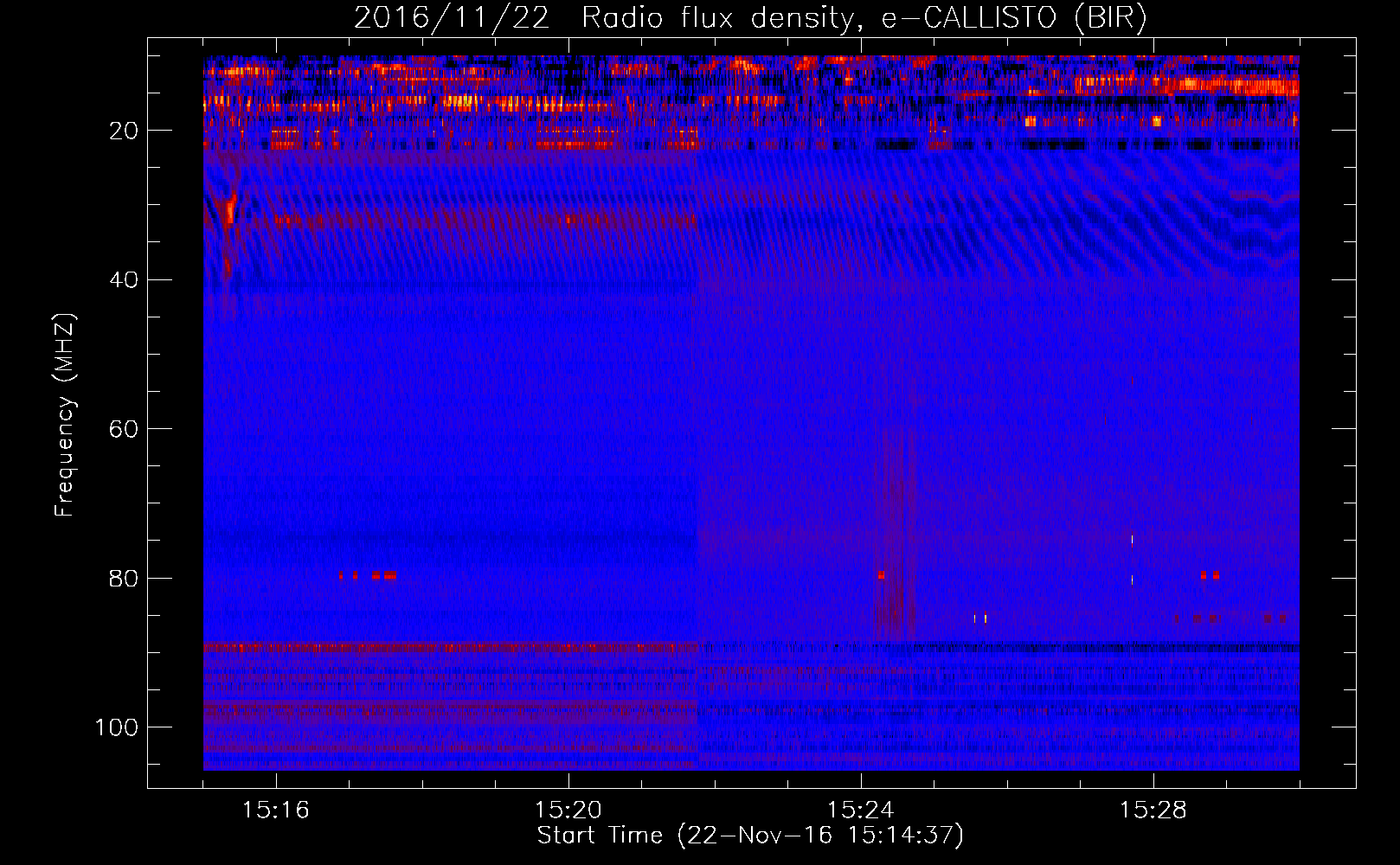
Task: Select the 15:20 time tick label
Action: coord(568,811)
